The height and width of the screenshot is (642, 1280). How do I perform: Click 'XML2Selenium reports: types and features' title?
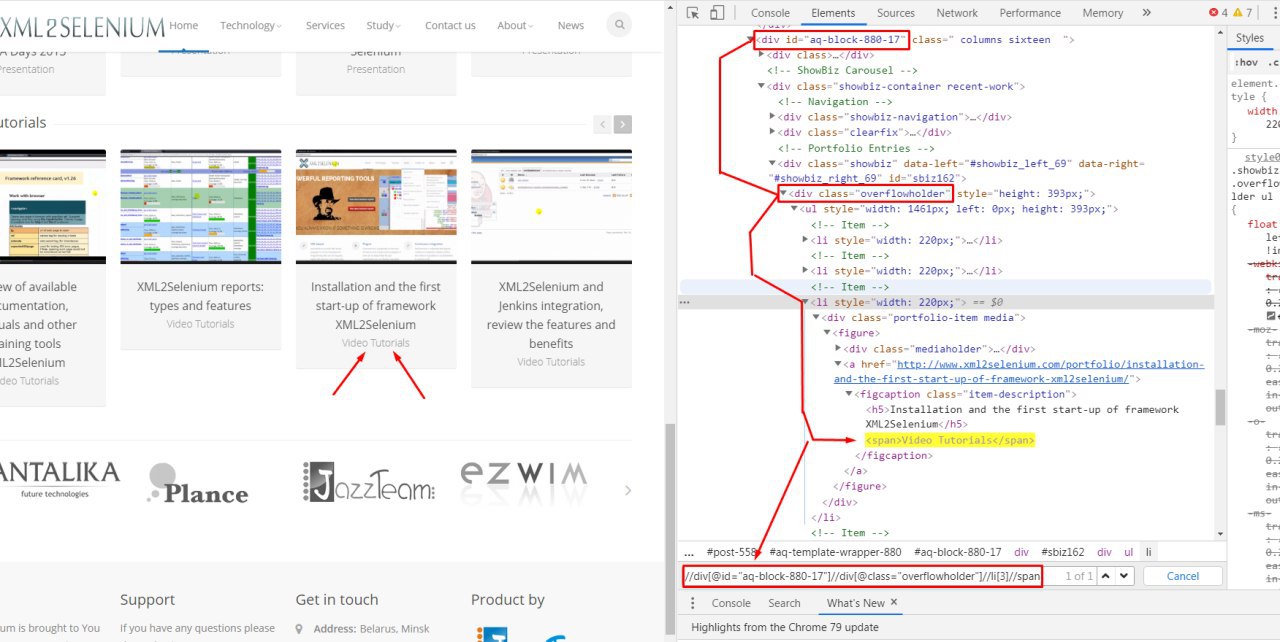[200, 296]
